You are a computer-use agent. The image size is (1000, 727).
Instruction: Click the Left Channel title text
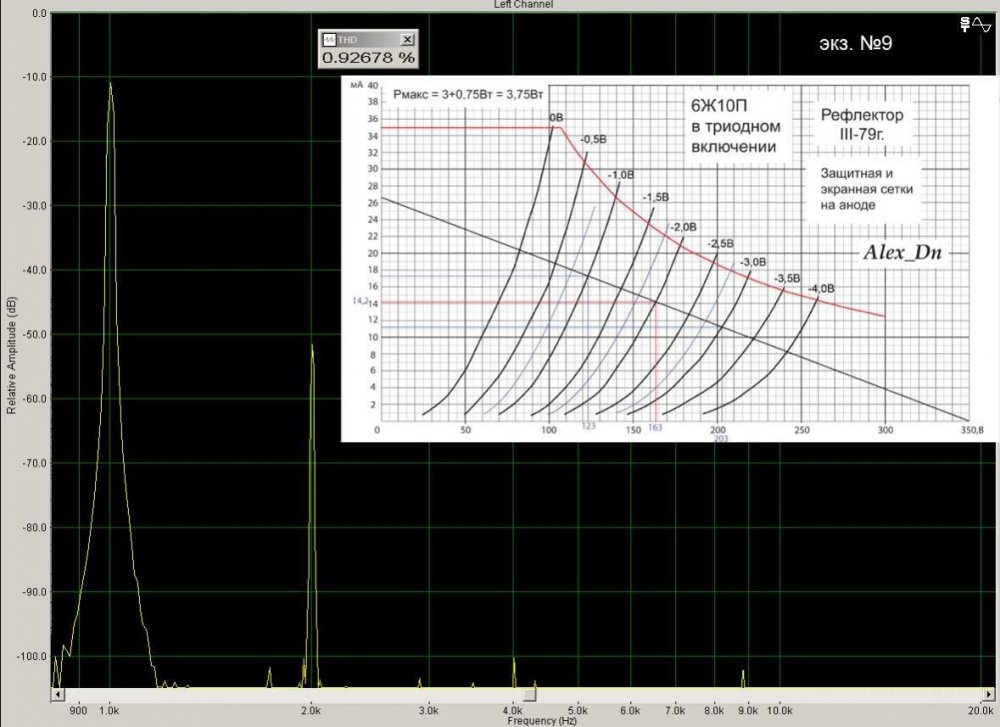523,4
